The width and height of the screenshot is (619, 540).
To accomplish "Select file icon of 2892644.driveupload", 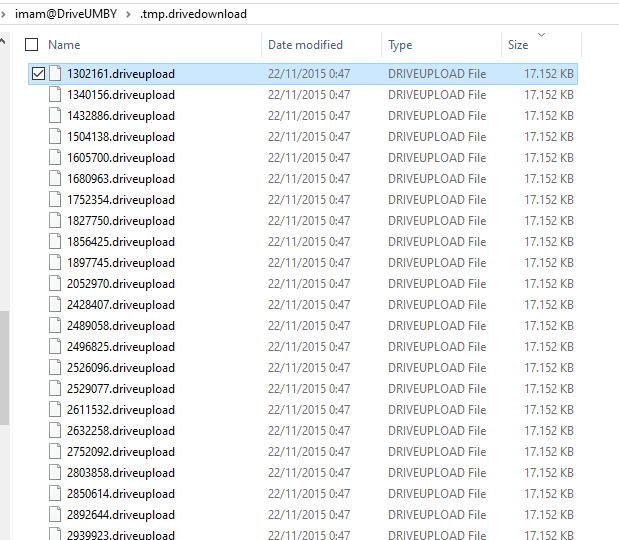I will point(55,514).
